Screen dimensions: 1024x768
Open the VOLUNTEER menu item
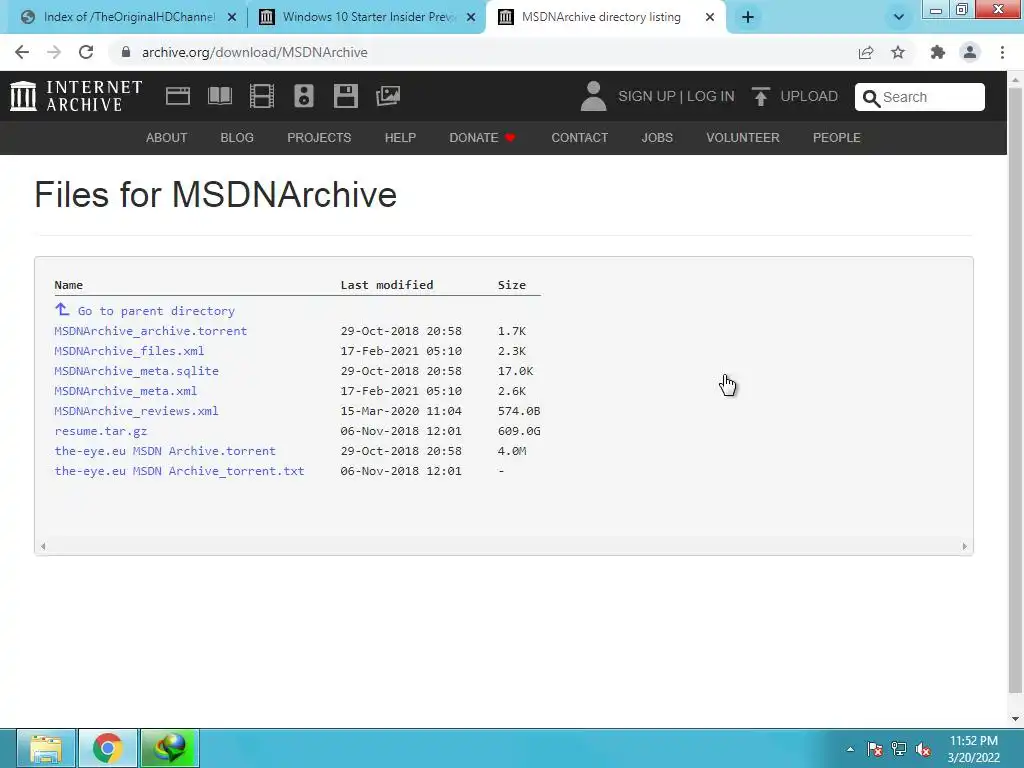[743, 138]
